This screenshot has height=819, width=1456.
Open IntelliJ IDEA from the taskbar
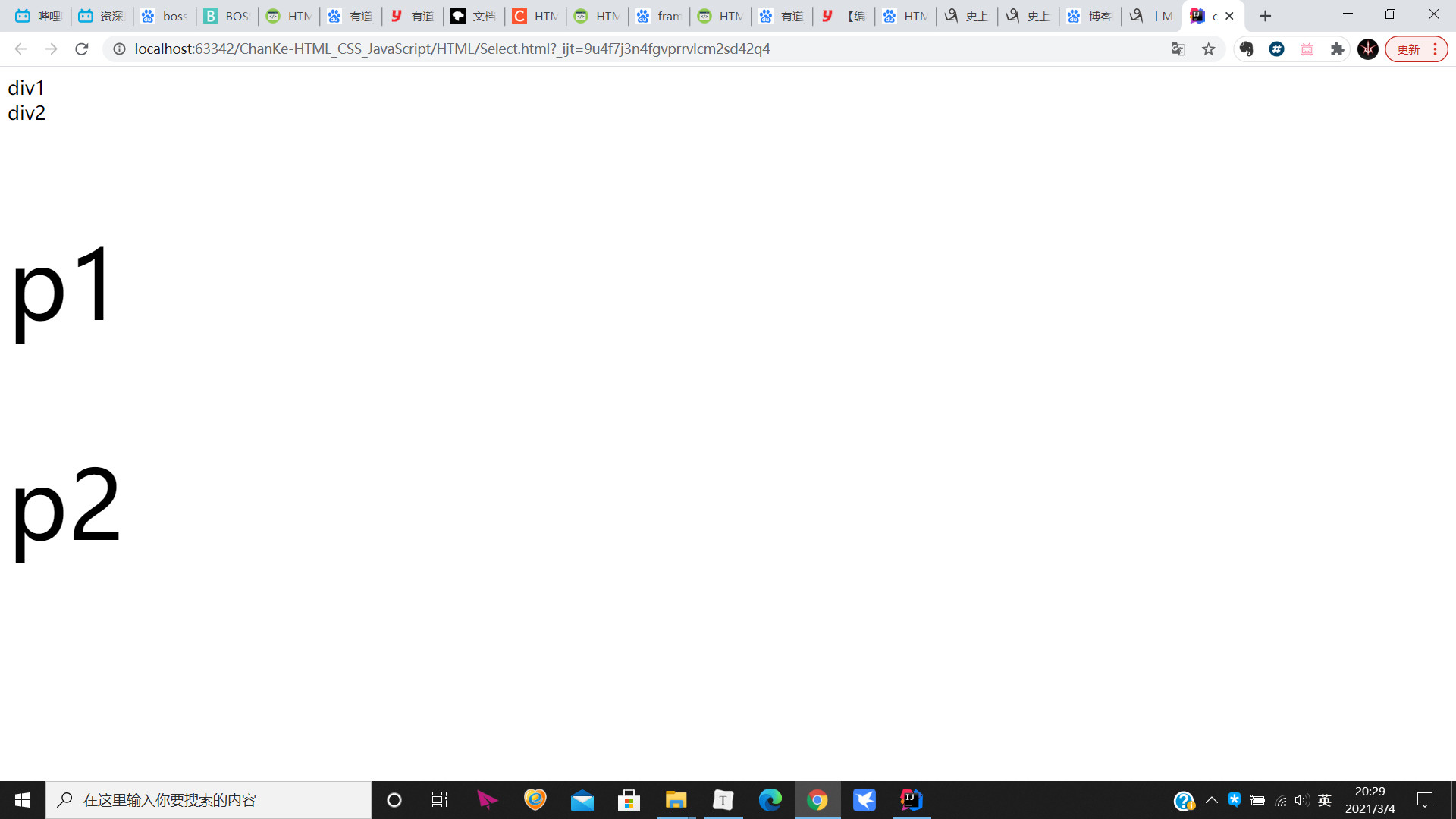coord(911,800)
